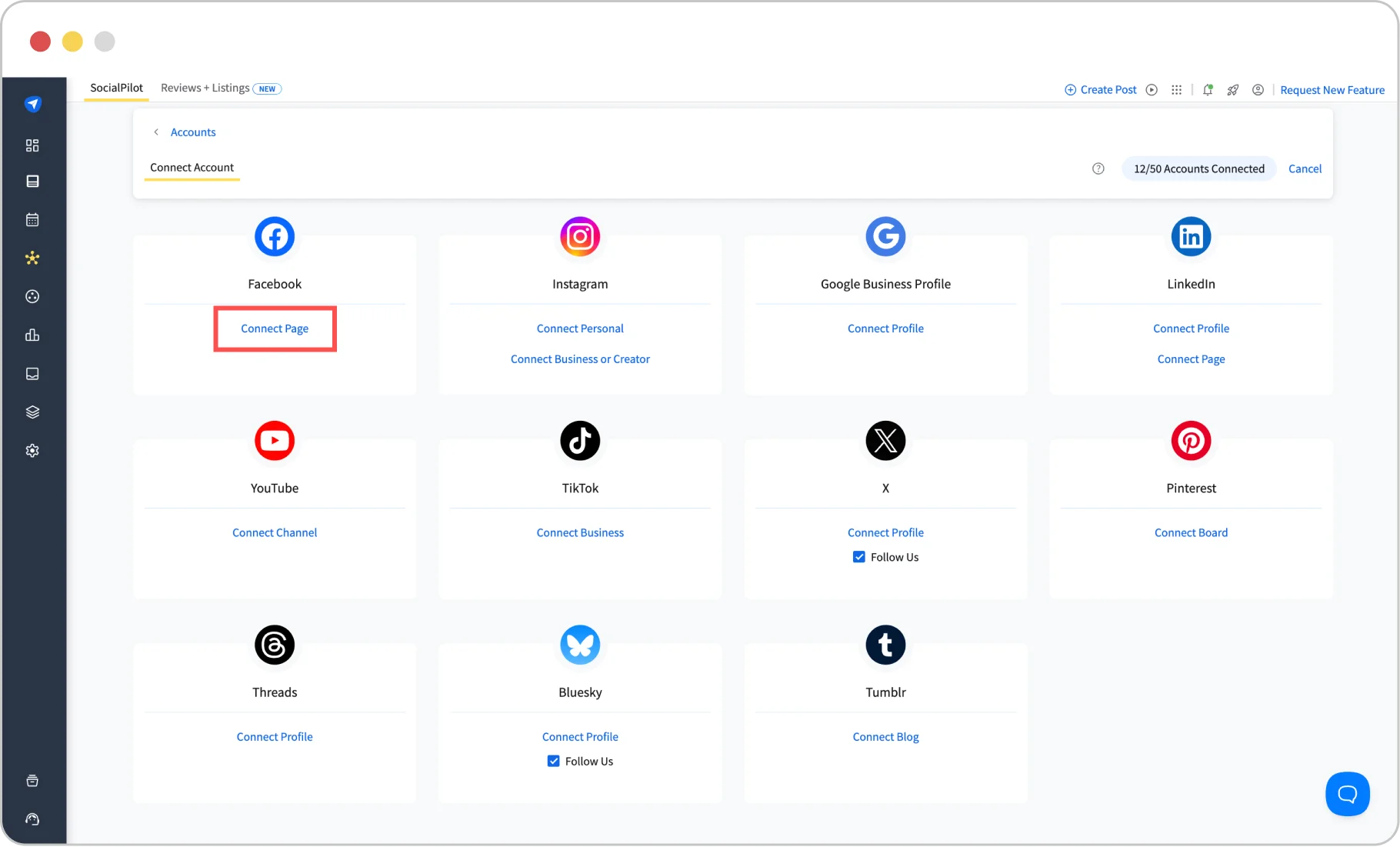Open the notifications bell

pyautogui.click(x=1208, y=89)
